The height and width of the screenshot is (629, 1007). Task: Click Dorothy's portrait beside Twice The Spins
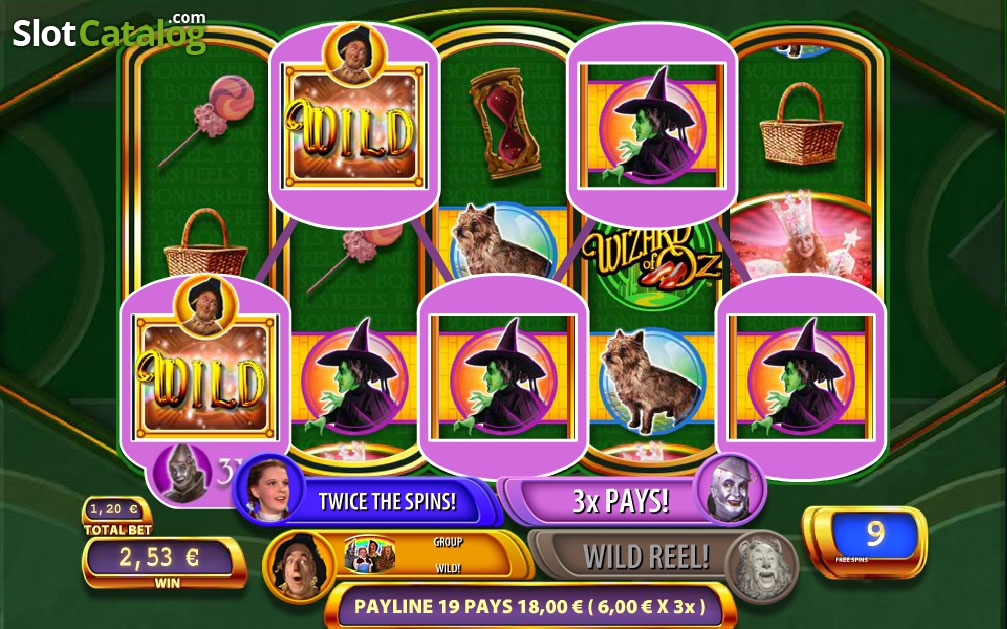tap(270, 489)
